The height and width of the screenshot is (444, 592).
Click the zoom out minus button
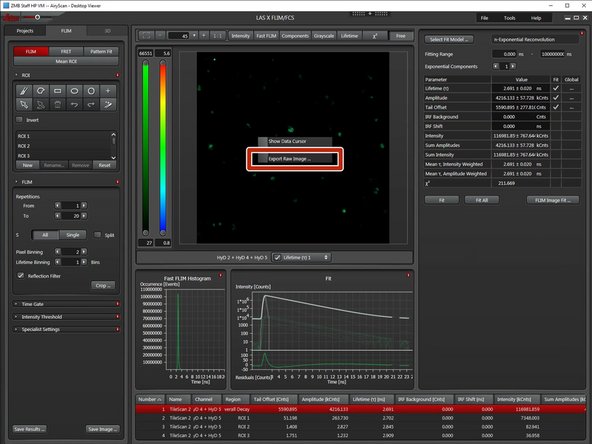coord(160,35)
